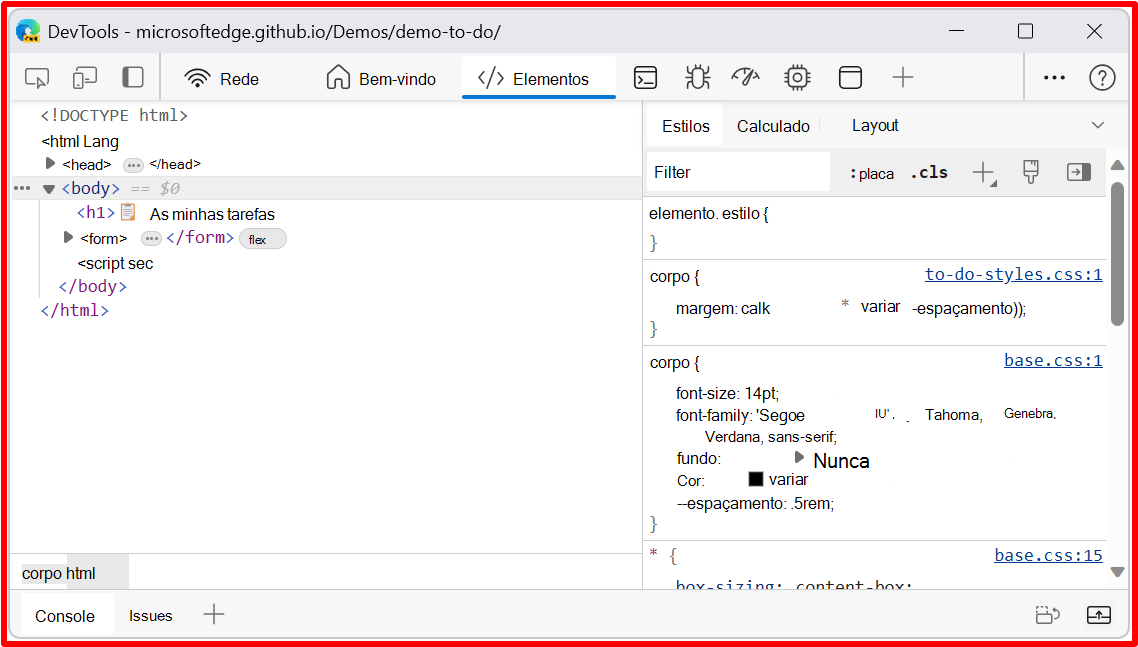
Task: Open DevTools settings gear
Action: (x=796, y=76)
